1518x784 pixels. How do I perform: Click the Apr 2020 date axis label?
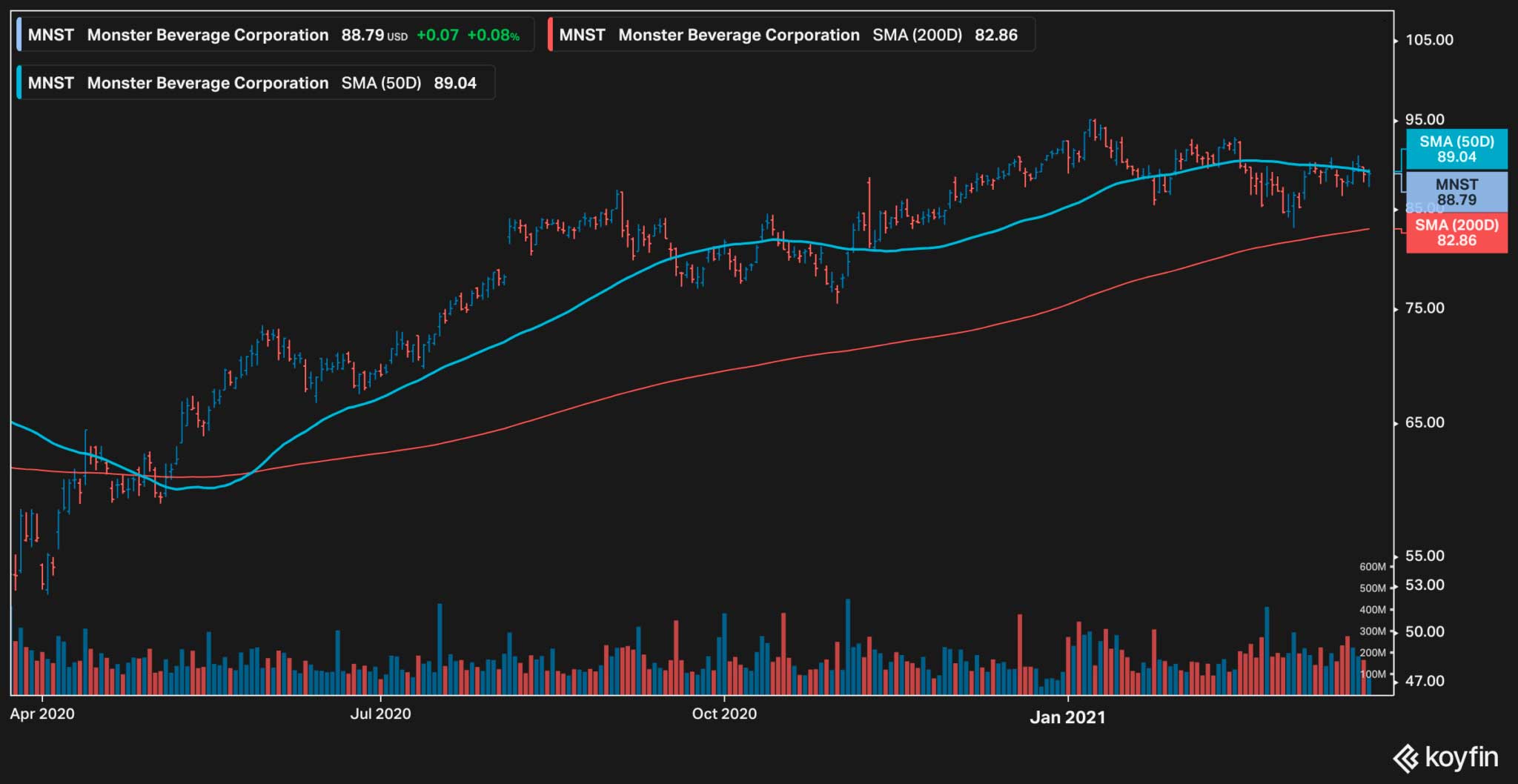tap(42, 714)
